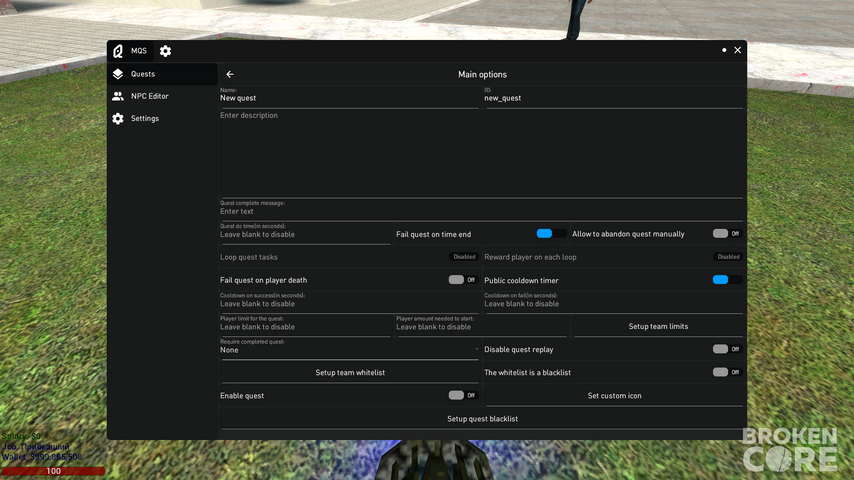Click the Setup team limits button

coord(658,326)
